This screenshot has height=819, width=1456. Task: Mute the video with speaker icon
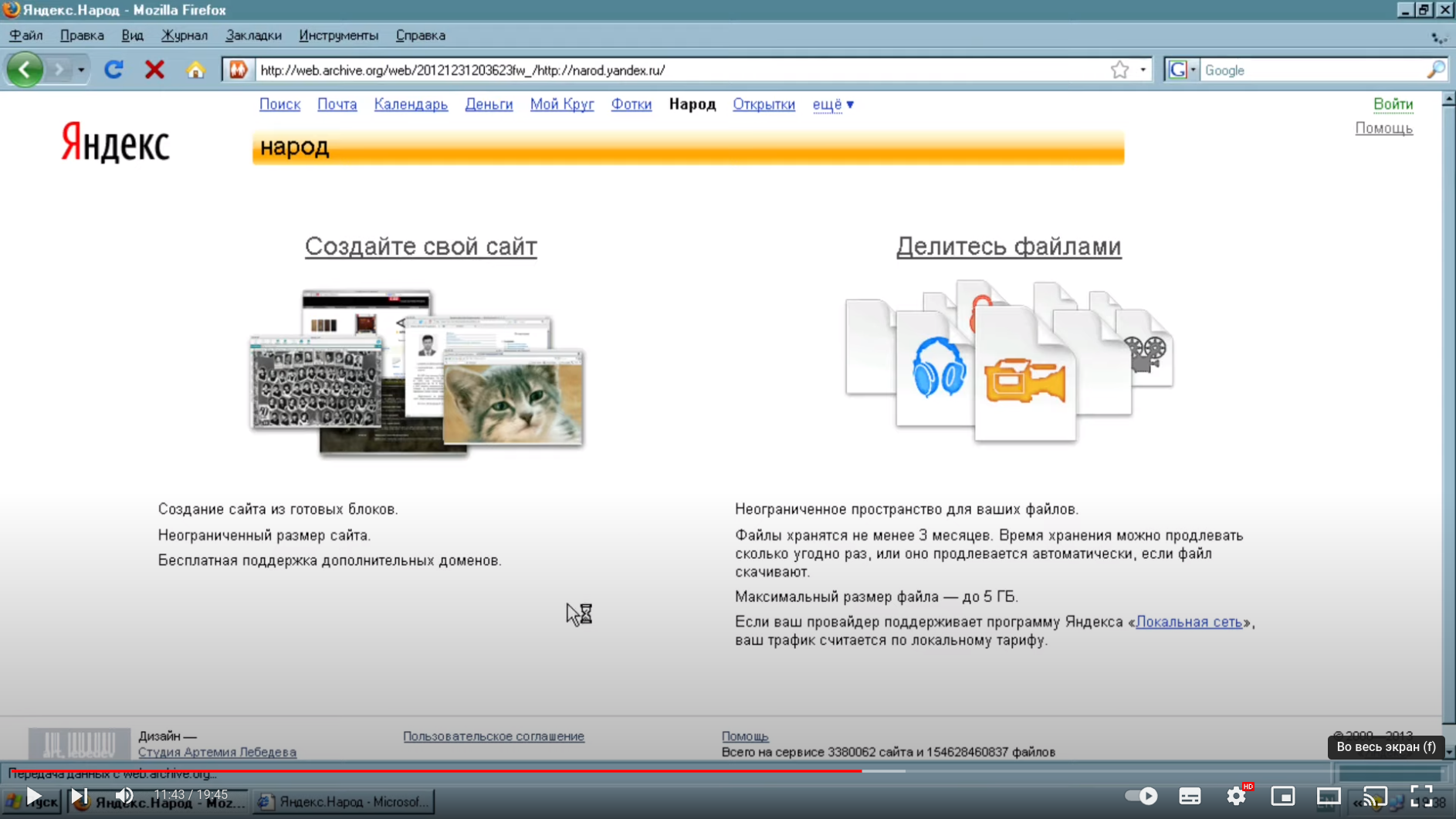(124, 795)
